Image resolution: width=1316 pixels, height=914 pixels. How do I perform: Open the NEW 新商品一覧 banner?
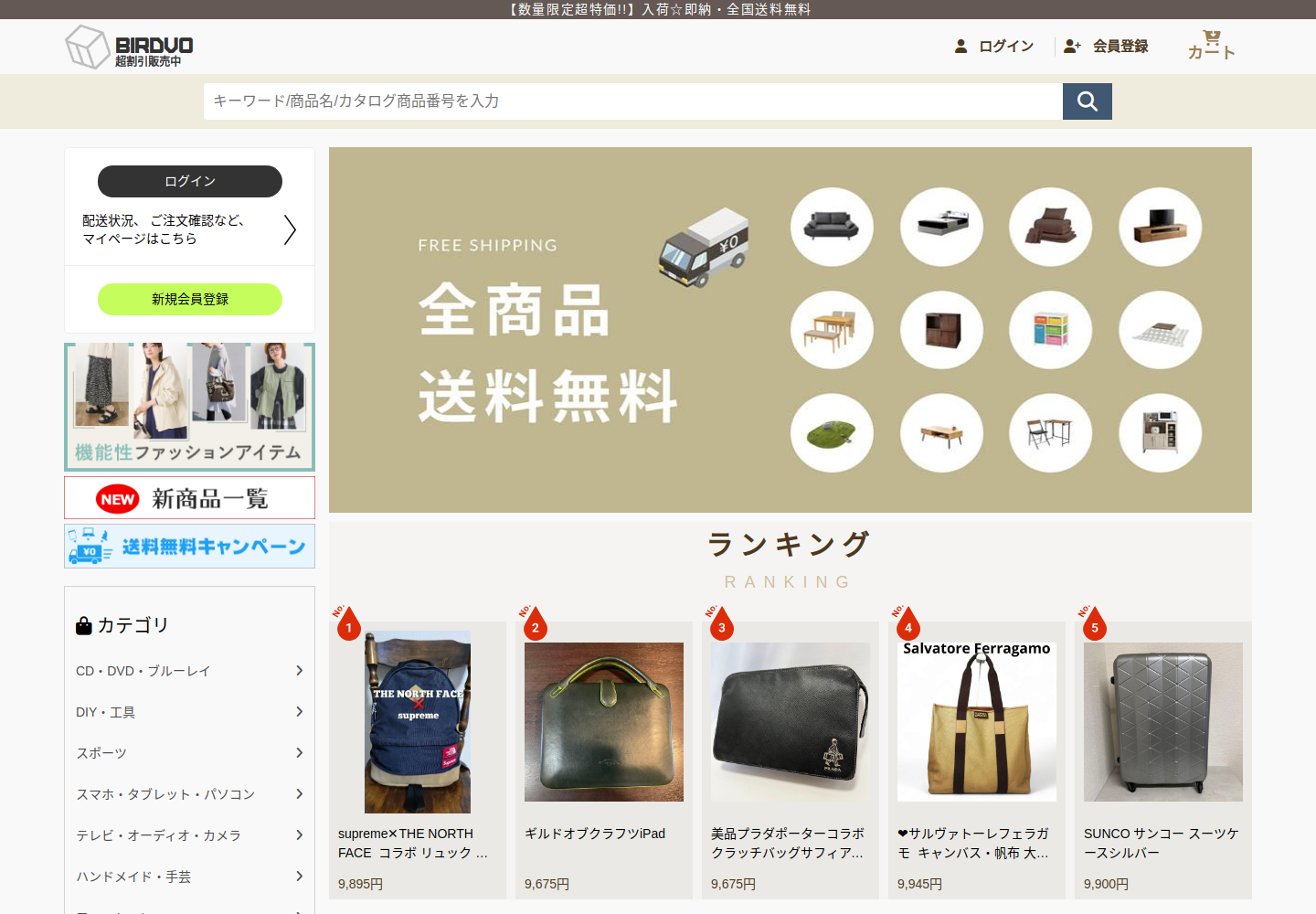pyautogui.click(x=190, y=498)
